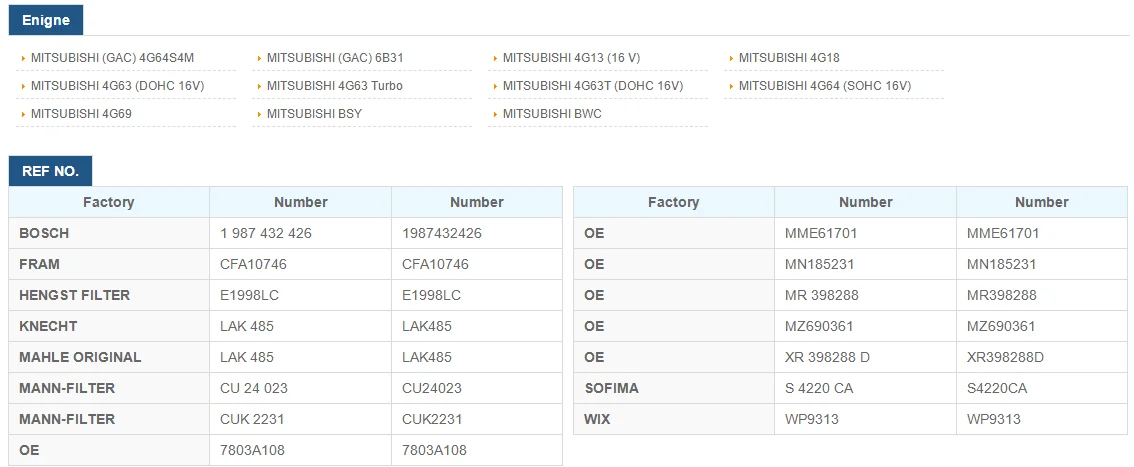This screenshot has height=467, width=1134.
Task: Select the MITSUBISHI 4G63T (DOHC 16V) link
Action: click(x=593, y=85)
